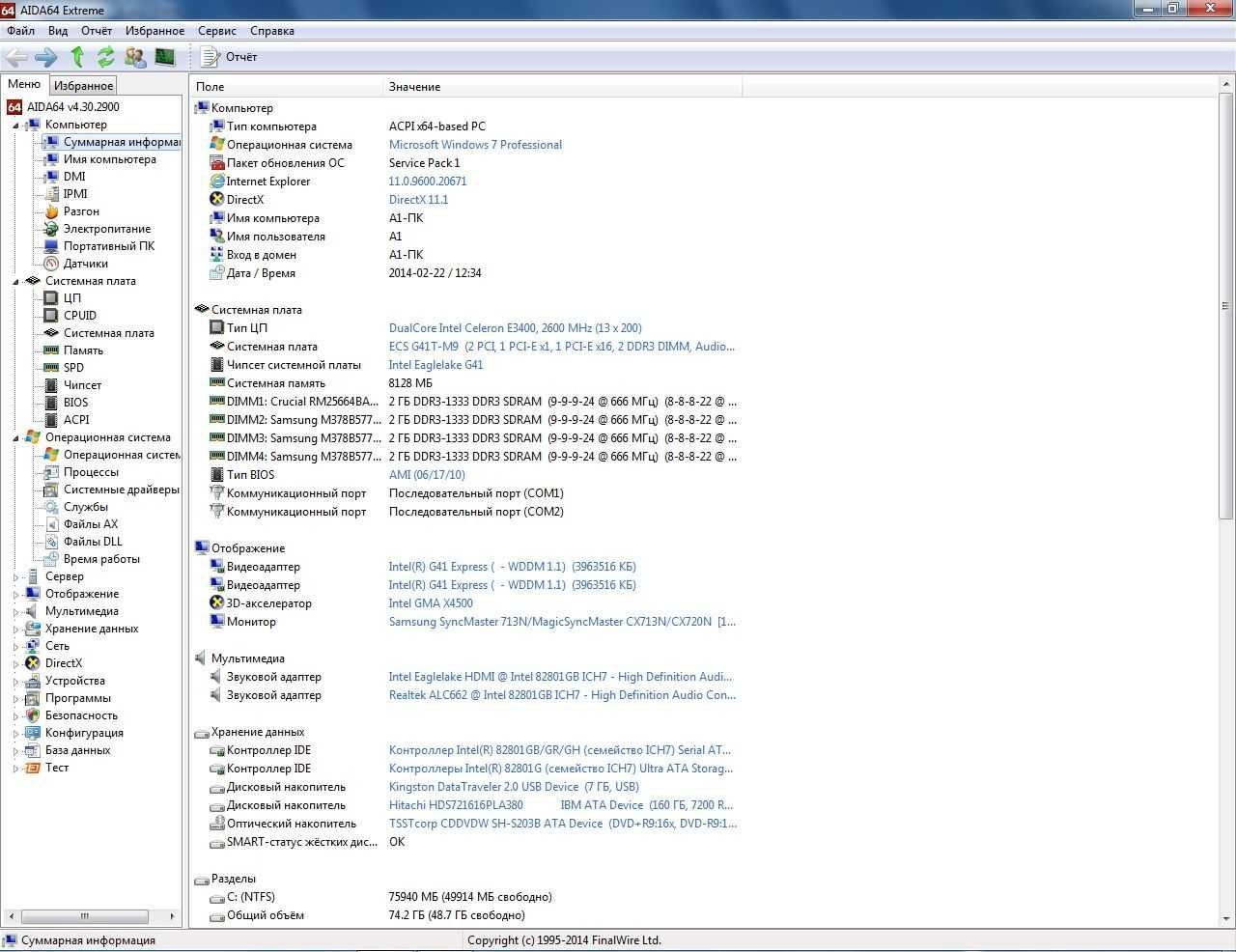
Task: Expand the Сеть tree node
Action: click(15, 647)
